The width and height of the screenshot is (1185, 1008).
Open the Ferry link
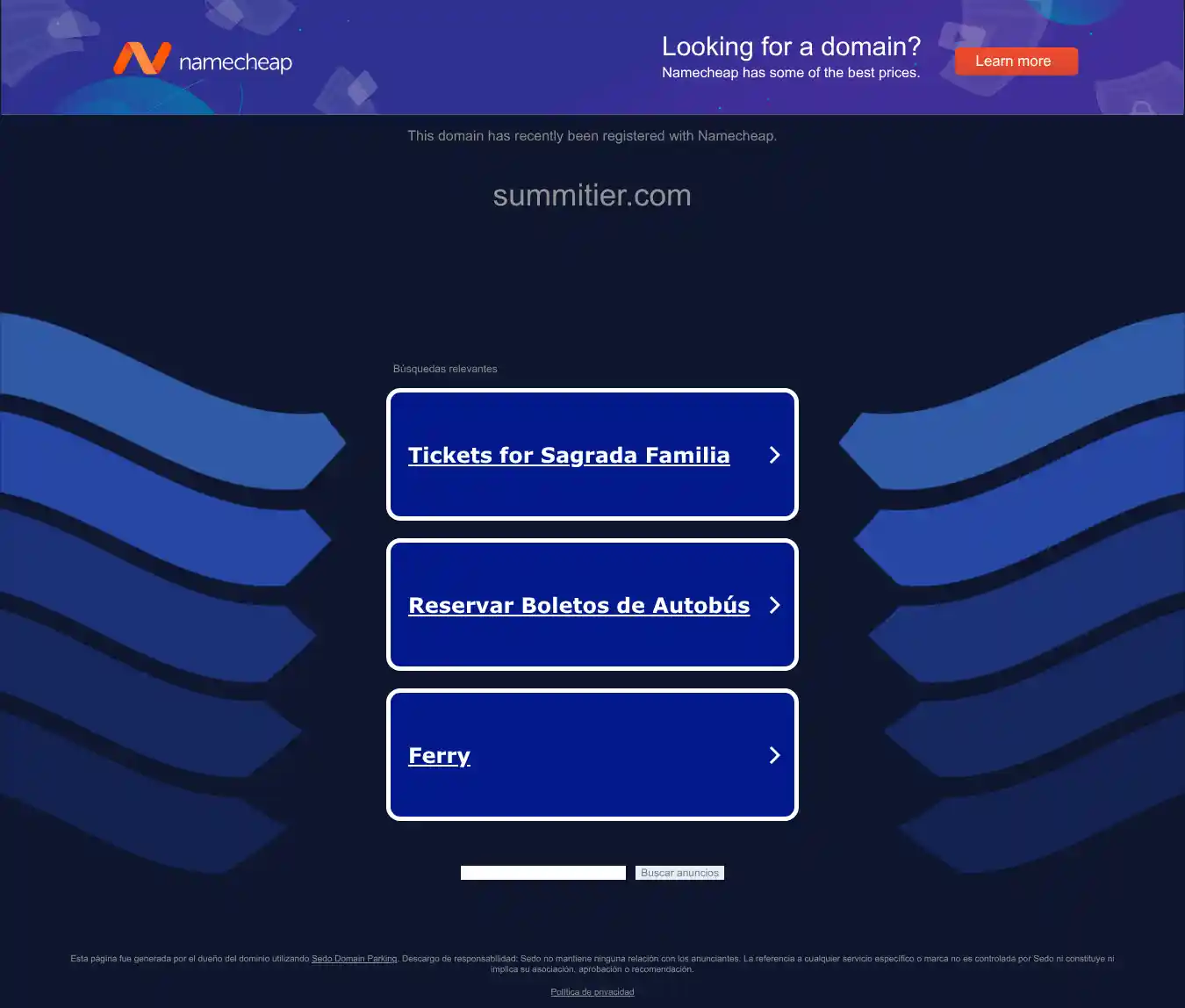click(x=439, y=755)
